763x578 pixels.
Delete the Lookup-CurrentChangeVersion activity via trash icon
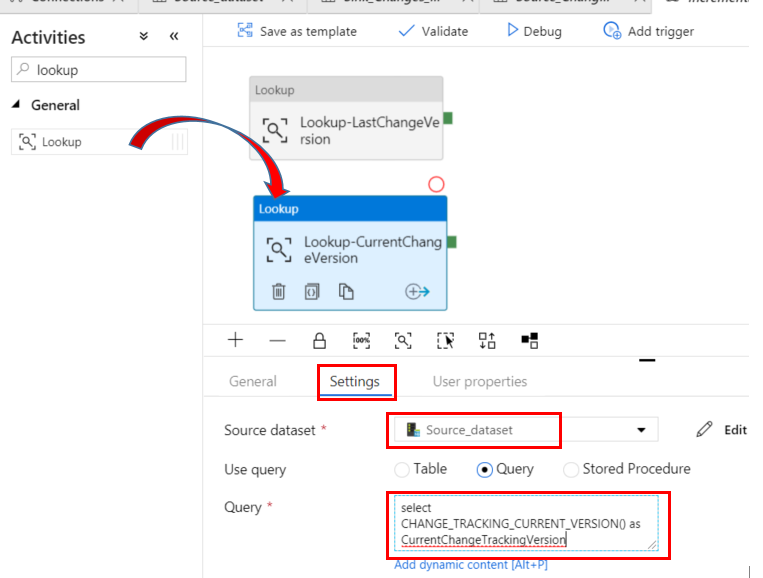pyautogui.click(x=278, y=291)
